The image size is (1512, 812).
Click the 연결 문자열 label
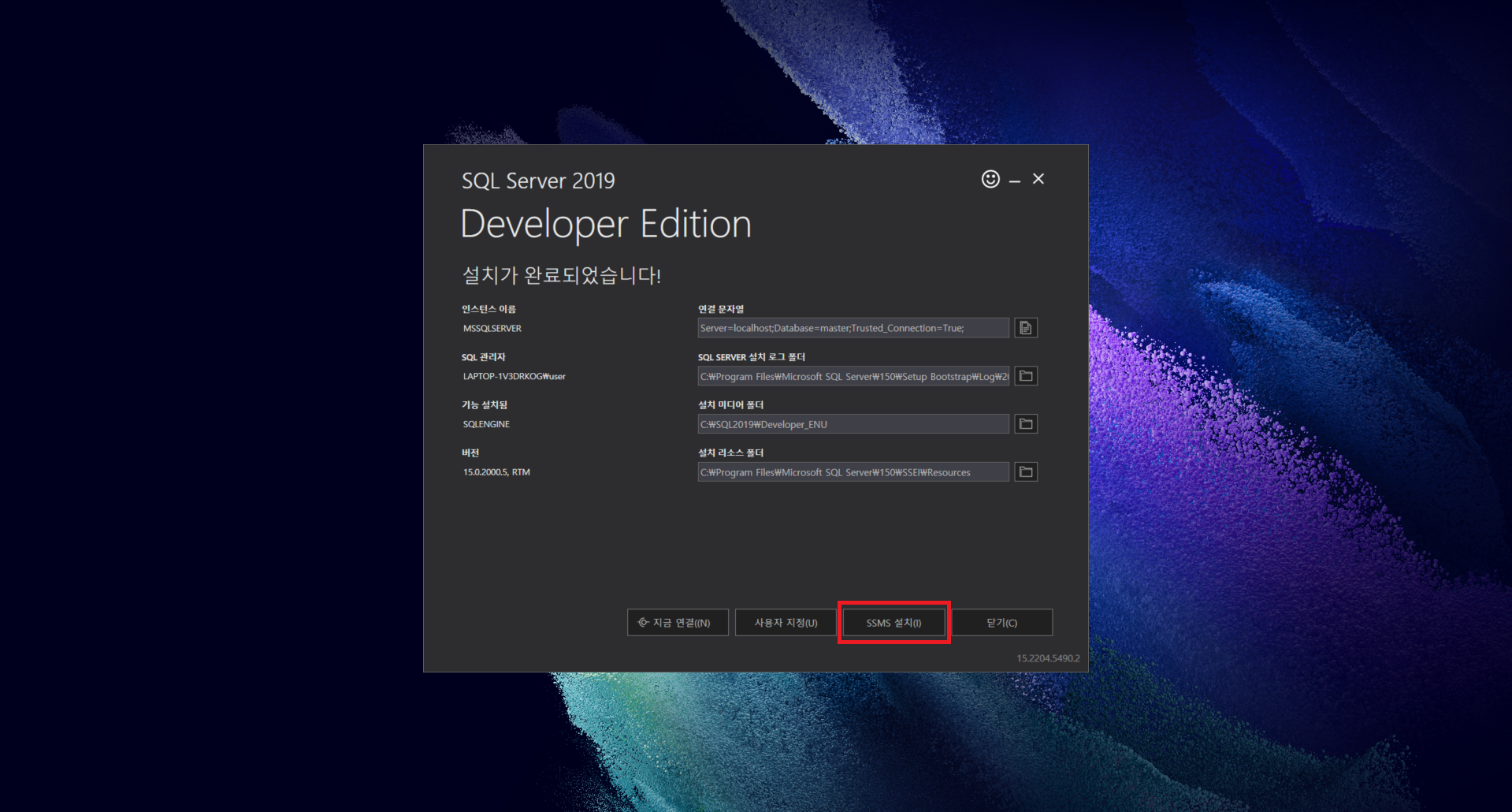[721, 309]
